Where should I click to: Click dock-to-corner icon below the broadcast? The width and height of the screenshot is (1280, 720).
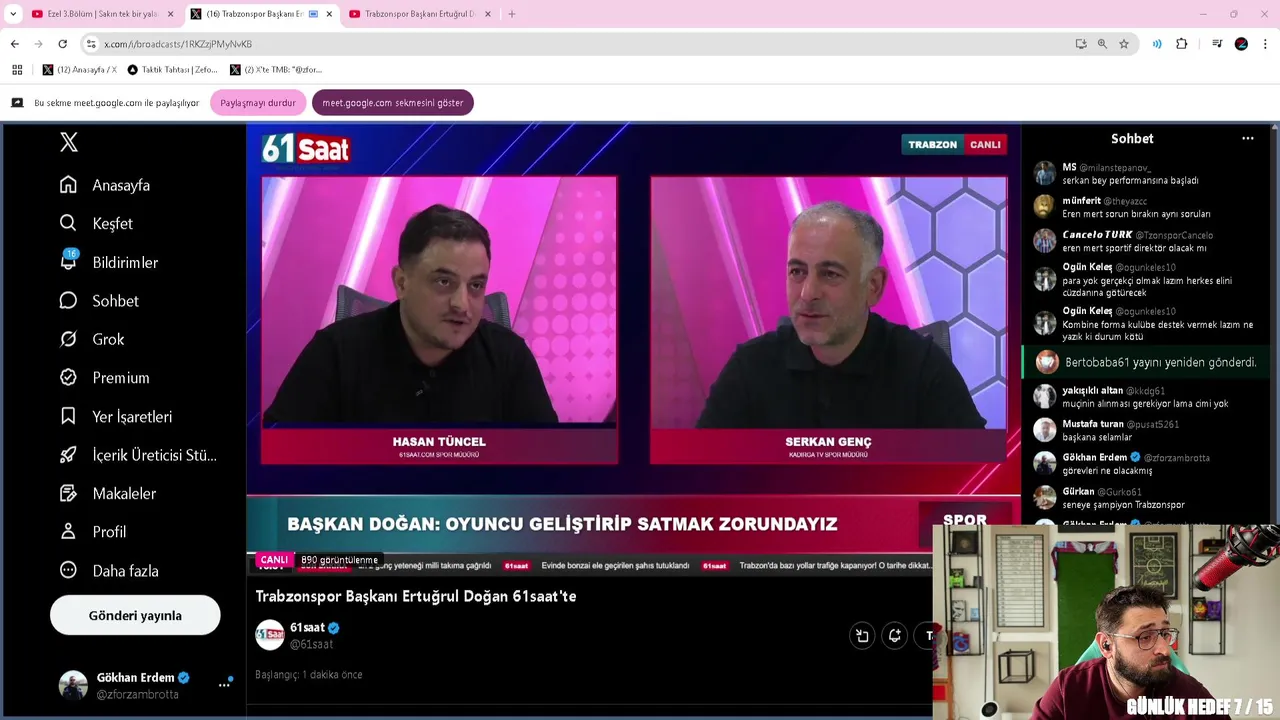coord(862,635)
